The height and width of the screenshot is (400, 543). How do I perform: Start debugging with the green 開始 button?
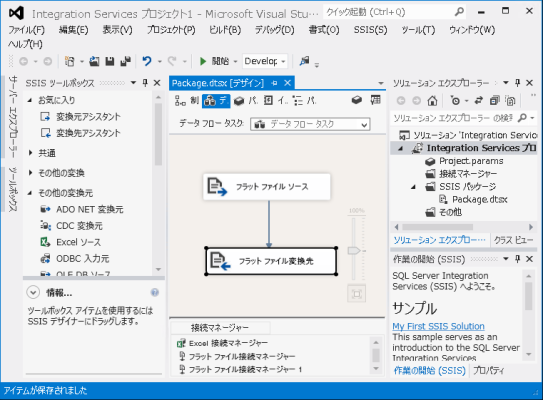[215, 61]
